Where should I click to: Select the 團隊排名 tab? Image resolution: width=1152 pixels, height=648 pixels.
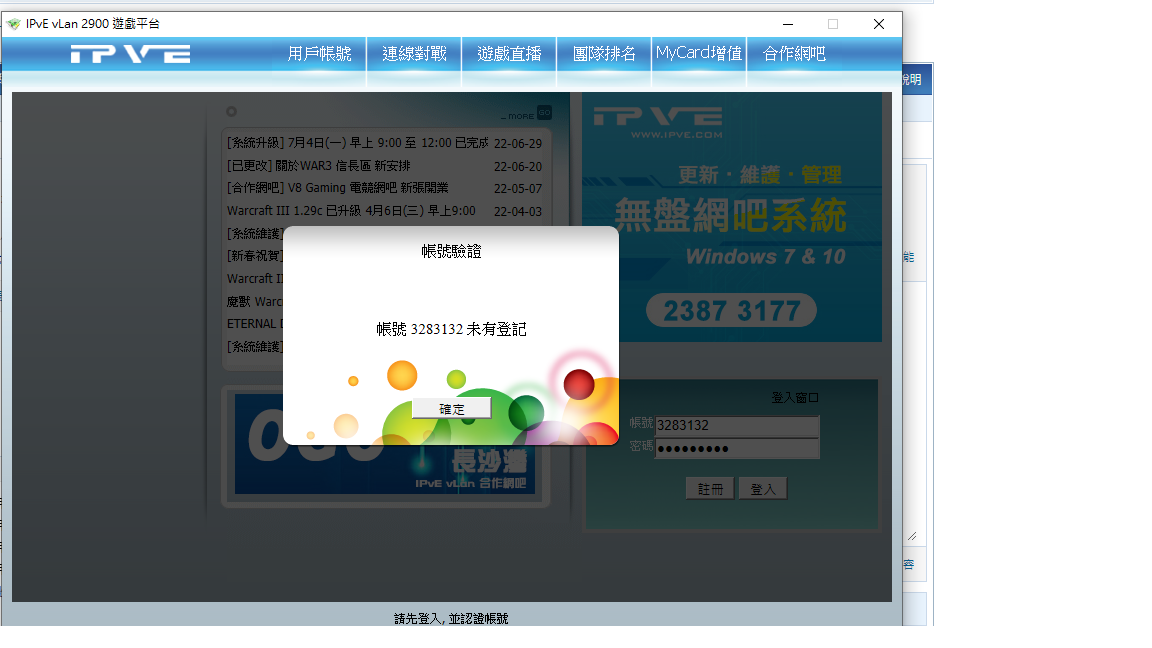[x=604, y=54]
